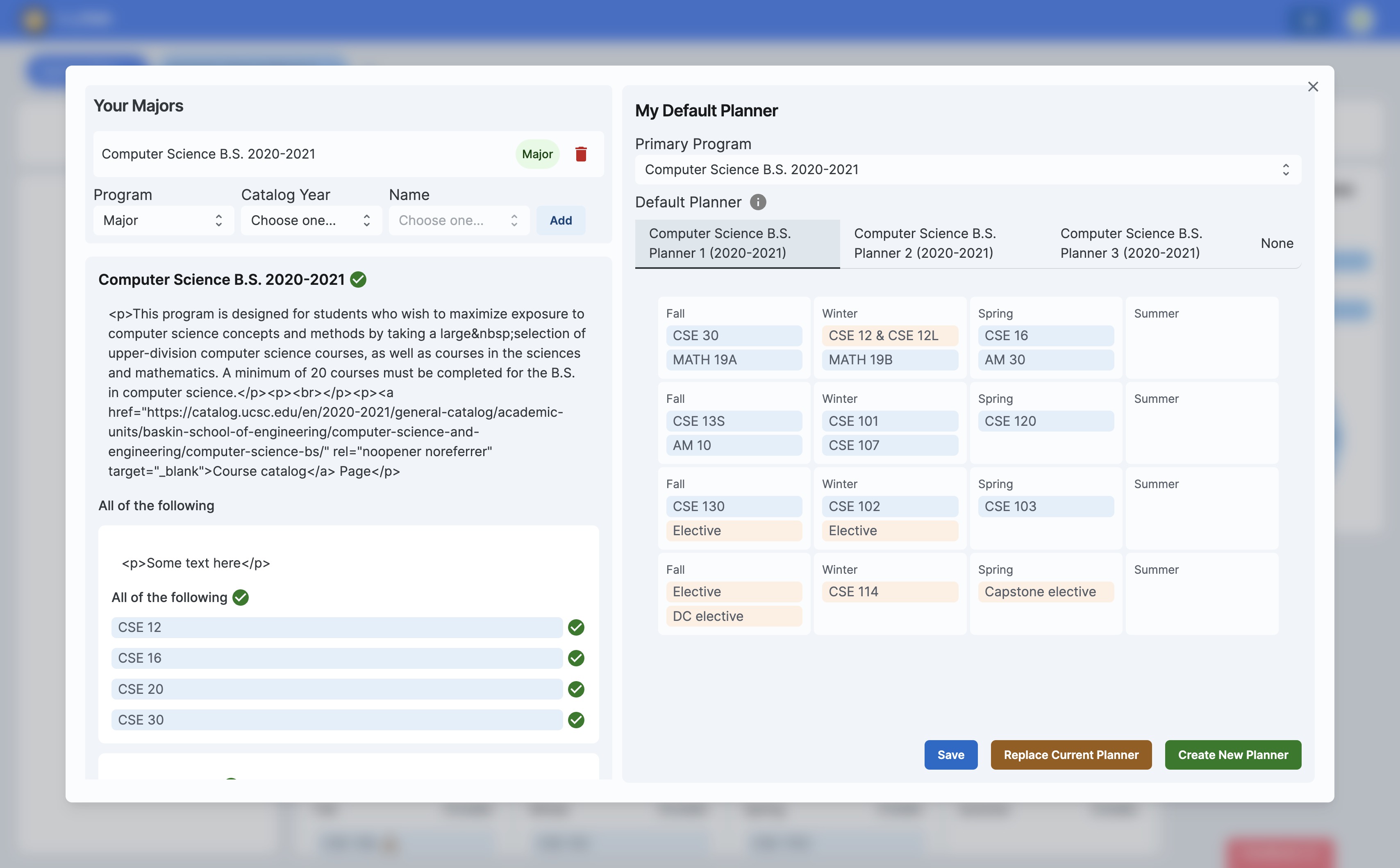
Task: Click the checkmark next to CSE 16 requirement
Action: click(576, 658)
